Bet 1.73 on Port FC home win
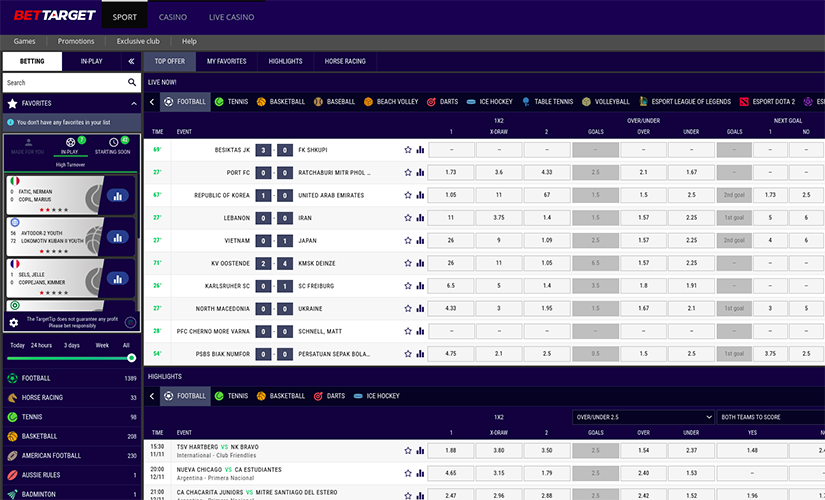The image size is (825, 500). pyautogui.click(x=451, y=173)
